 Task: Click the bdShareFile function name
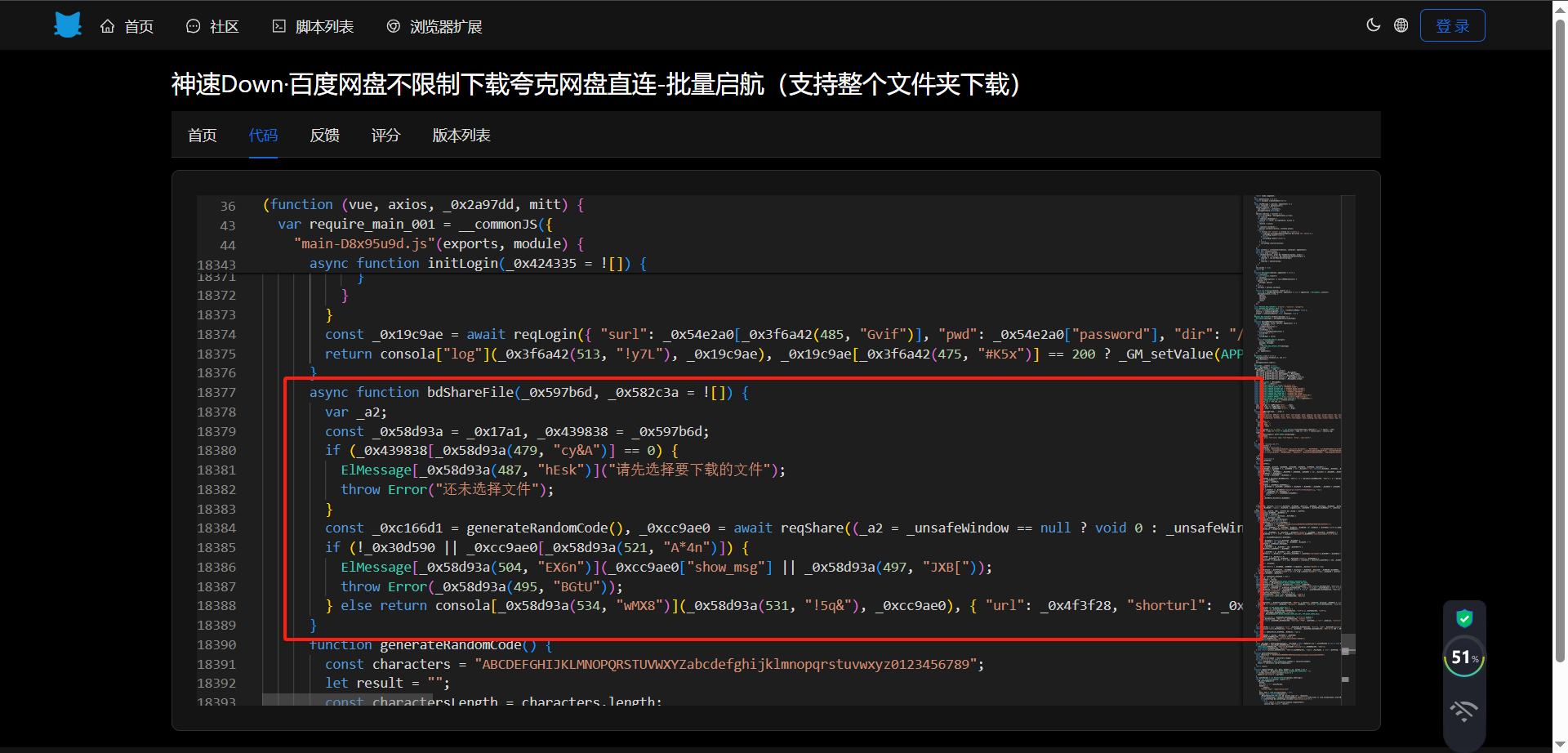(x=470, y=393)
